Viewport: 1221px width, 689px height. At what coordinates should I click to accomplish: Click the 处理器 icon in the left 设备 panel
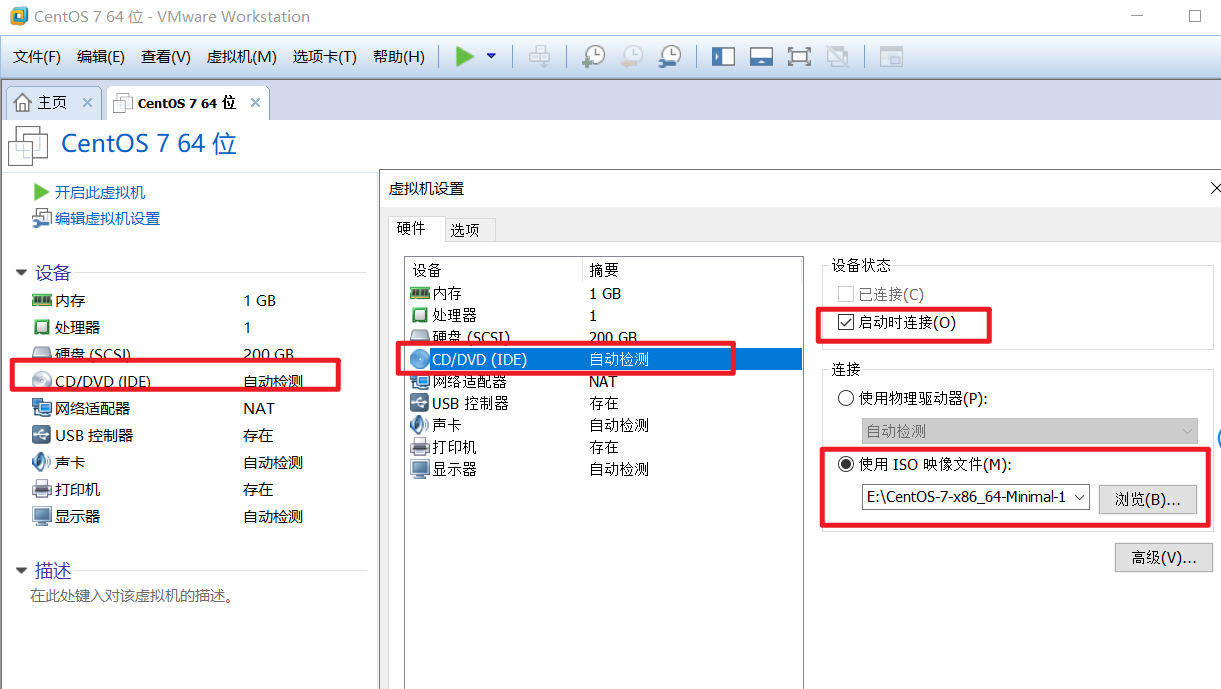click(41, 327)
